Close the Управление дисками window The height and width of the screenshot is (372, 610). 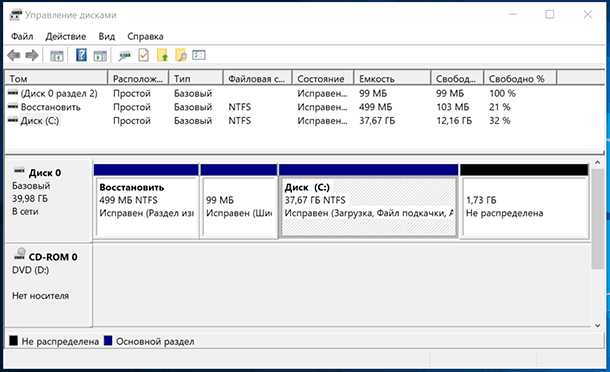pos(587,15)
